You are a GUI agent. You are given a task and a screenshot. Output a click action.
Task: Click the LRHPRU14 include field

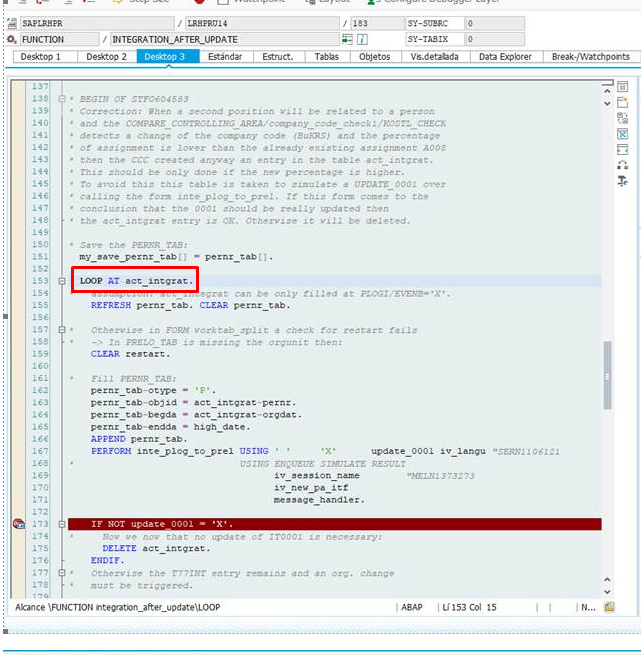click(x=262, y=24)
